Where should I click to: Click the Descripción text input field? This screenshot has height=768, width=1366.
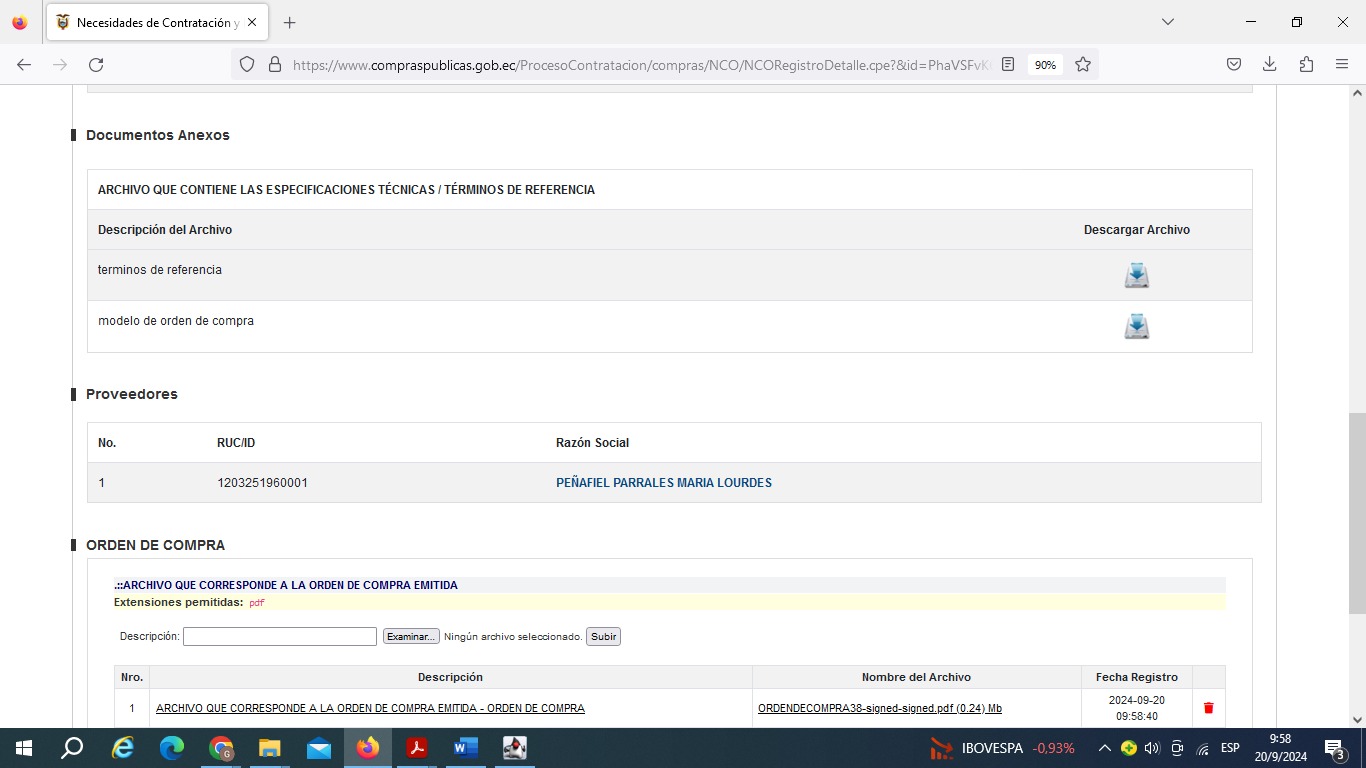point(280,636)
